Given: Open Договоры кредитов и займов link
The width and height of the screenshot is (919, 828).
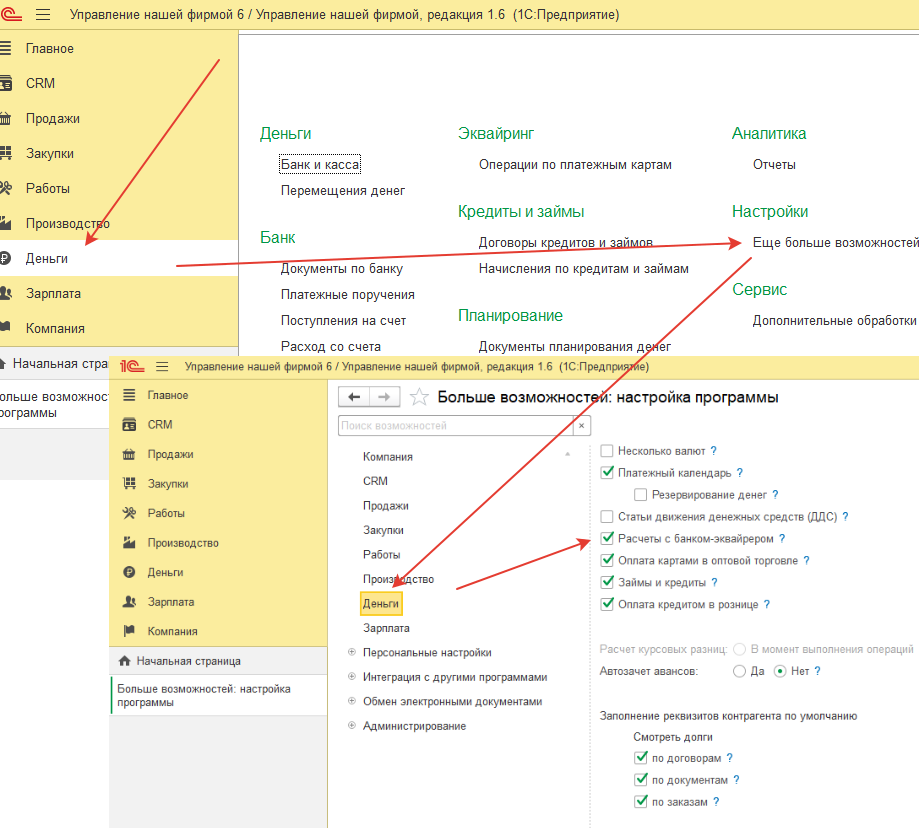Looking at the screenshot, I should click(566, 243).
